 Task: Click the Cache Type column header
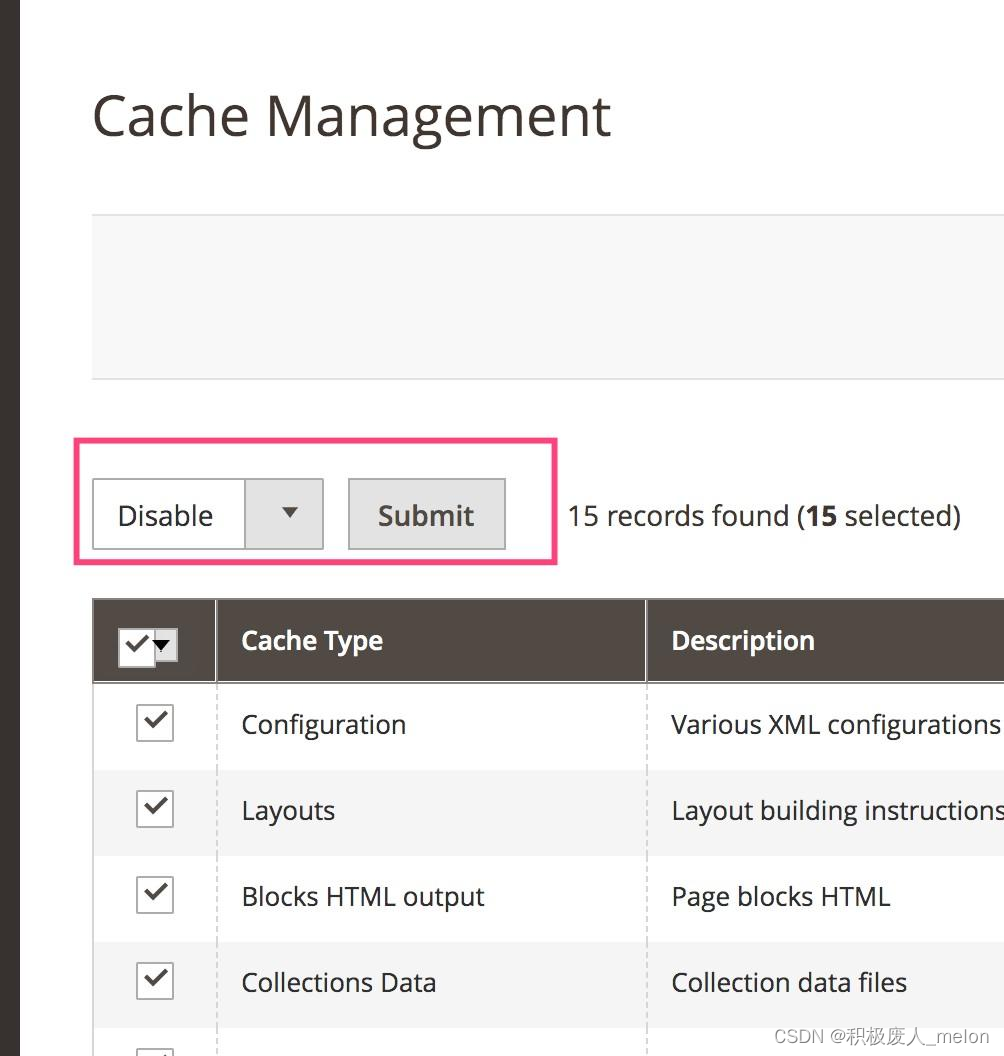tap(311, 641)
